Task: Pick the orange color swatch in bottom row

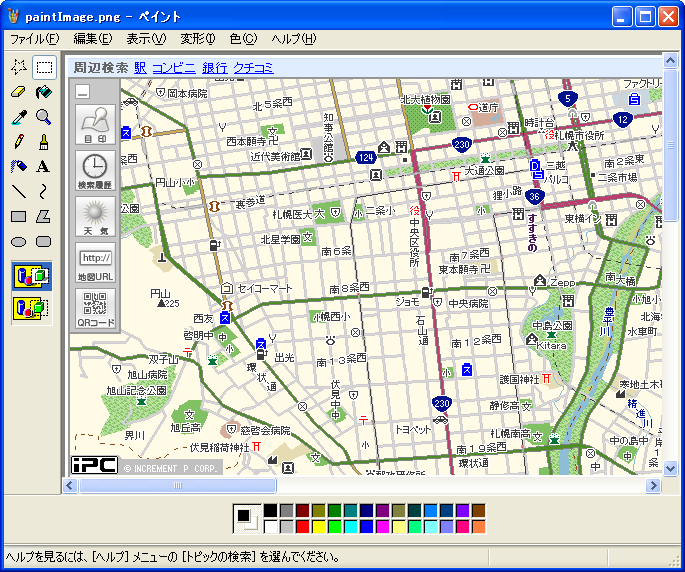Action: (479, 527)
